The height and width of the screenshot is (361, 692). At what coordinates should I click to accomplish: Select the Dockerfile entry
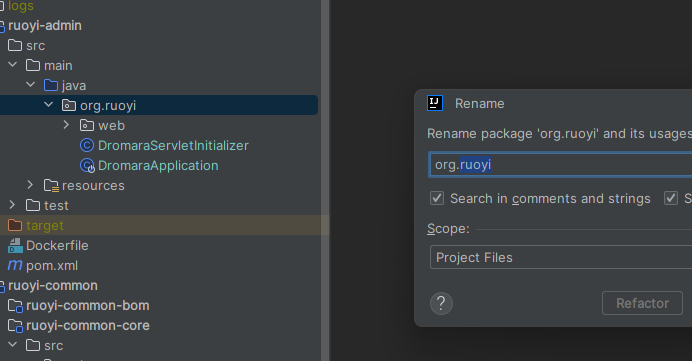point(57,245)
